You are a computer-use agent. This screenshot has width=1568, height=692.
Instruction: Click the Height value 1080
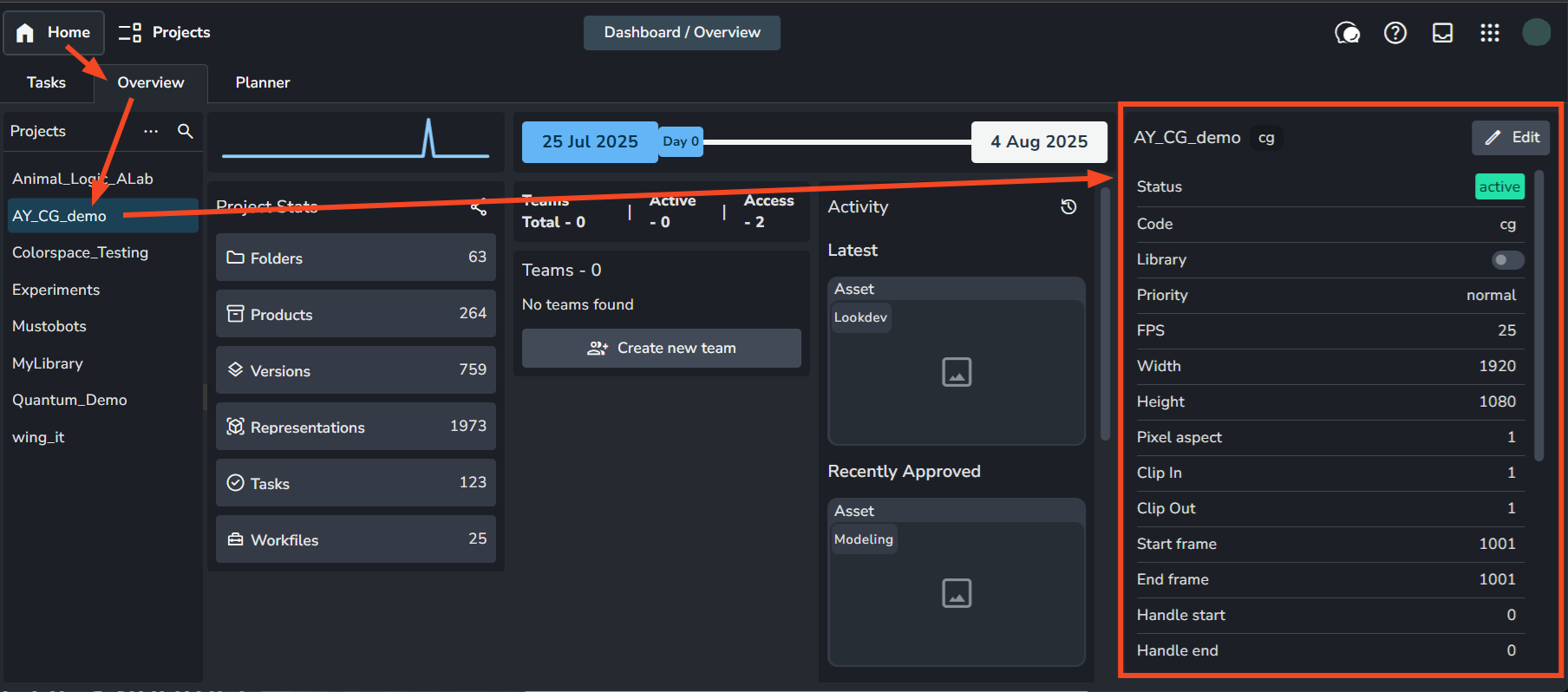(x=1497, y=401)
